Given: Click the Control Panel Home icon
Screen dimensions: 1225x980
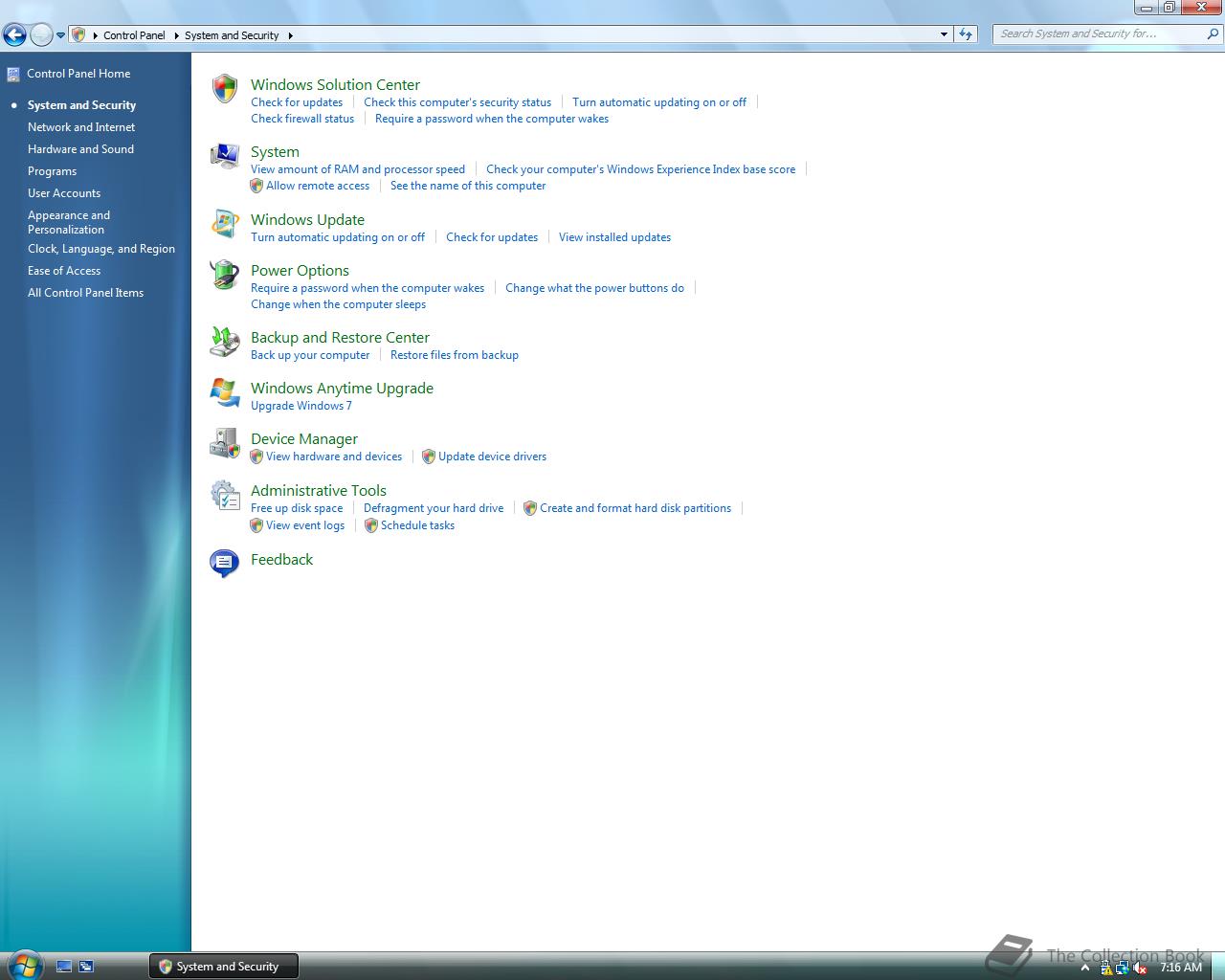Looking at the screenshot, I should click(13, 74).
